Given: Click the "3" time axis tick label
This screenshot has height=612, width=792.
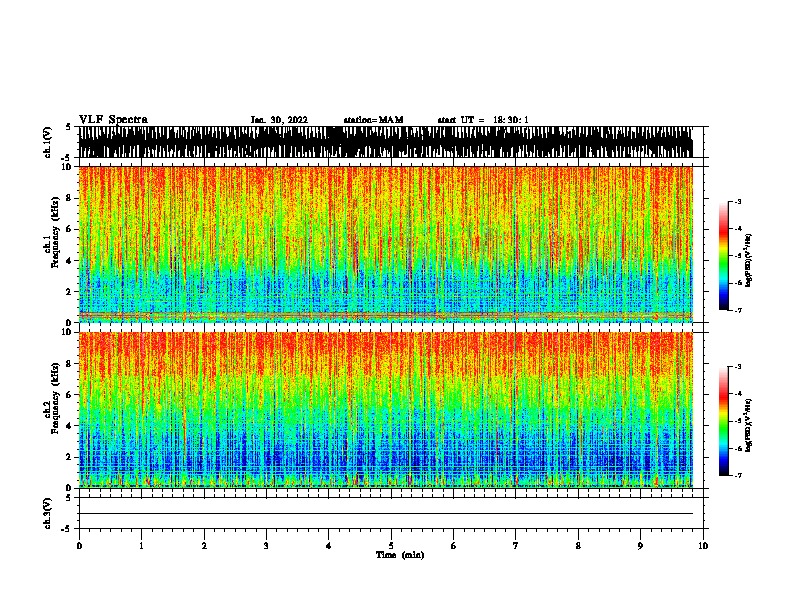Looking at the screenshot, I should (x=266, y=545).
